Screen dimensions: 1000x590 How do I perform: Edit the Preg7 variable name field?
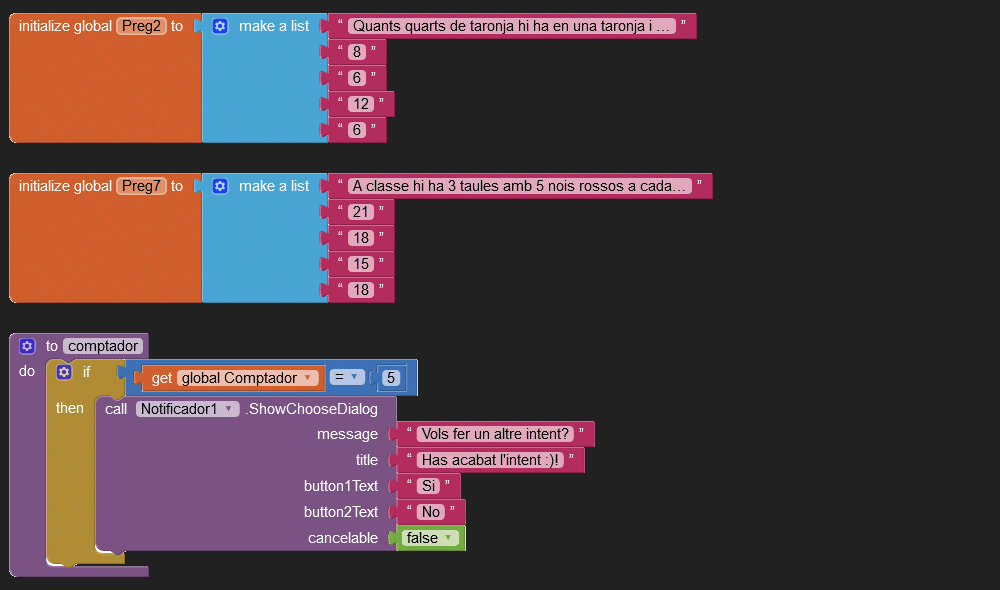[x=141, y=186]
